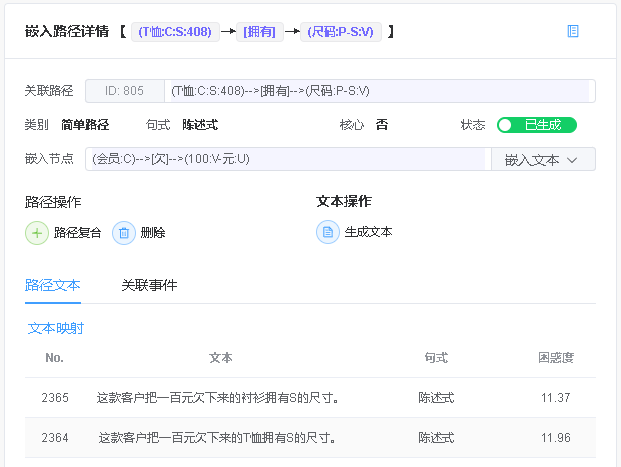Click the list view icon in header

pos(573,31)
